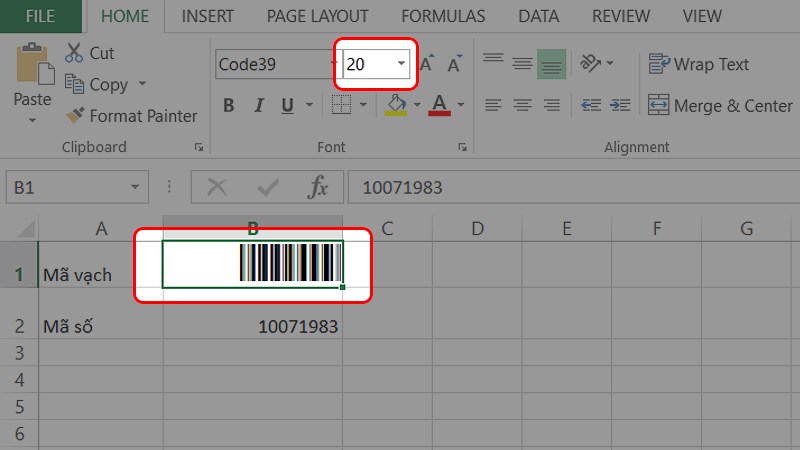
Task: Toggle Italic formatting
Action: [258, 105]
